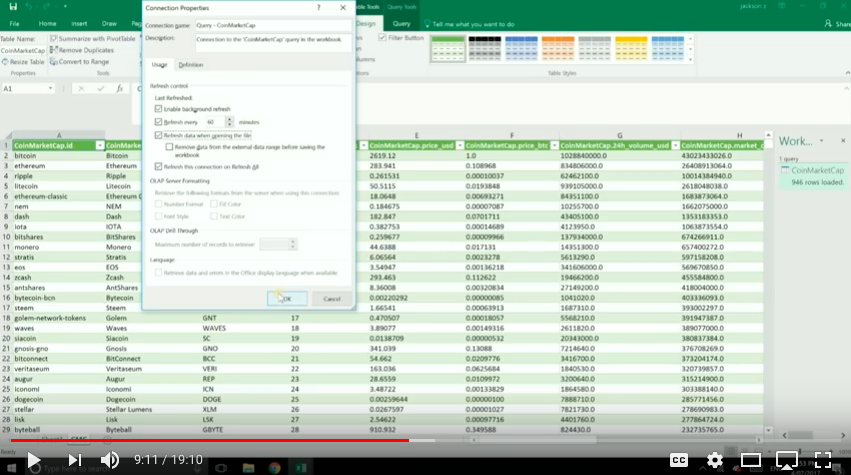Collapse the ribbon arrow

tap(847, 73)
